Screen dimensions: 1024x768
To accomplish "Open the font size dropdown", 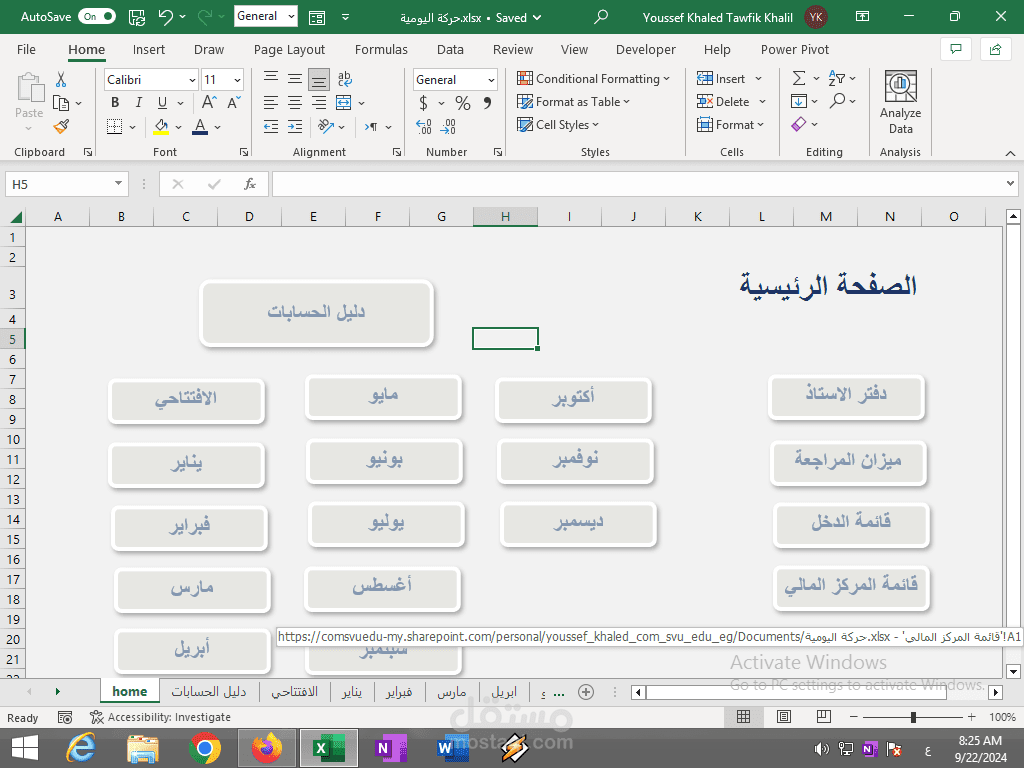I will 237,80.
